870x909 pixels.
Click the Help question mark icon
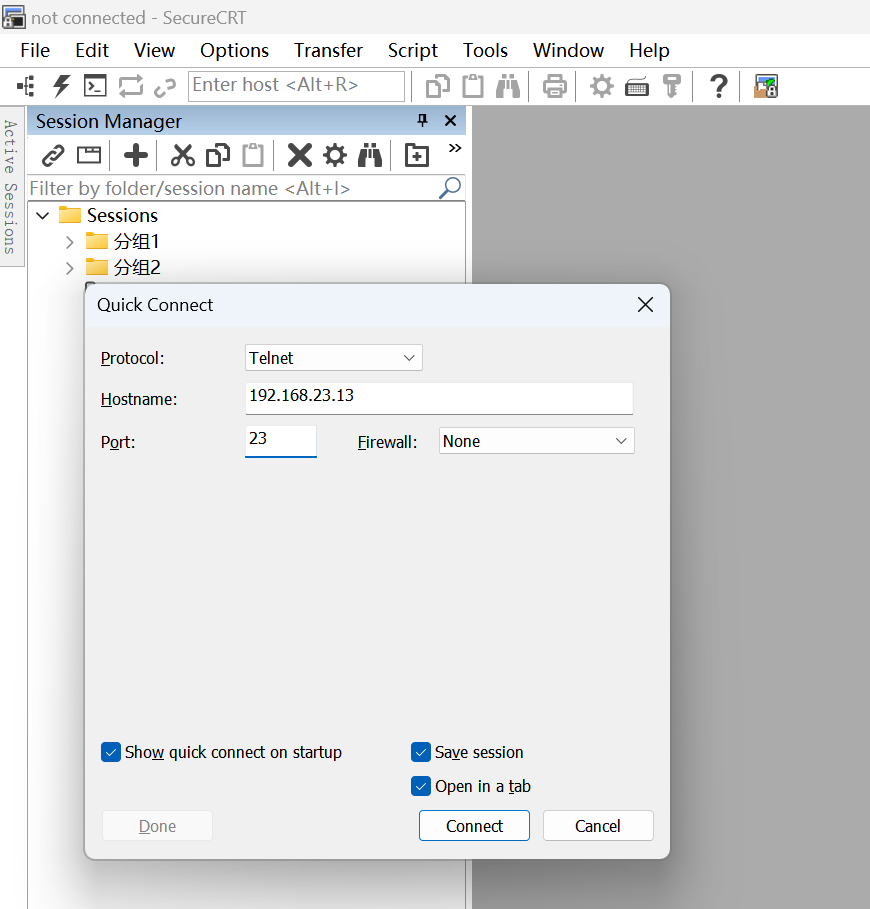(719, 86)
